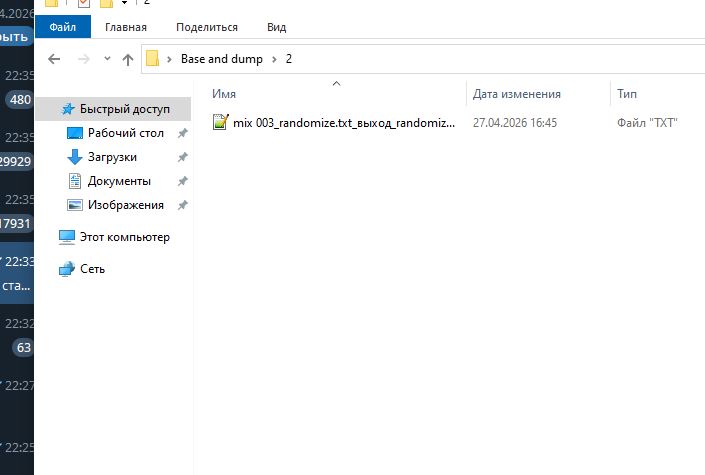705x475 pixels.
Task: Click the forward navigation arrow
Action: pyautogui.click(x=84, y=59)
